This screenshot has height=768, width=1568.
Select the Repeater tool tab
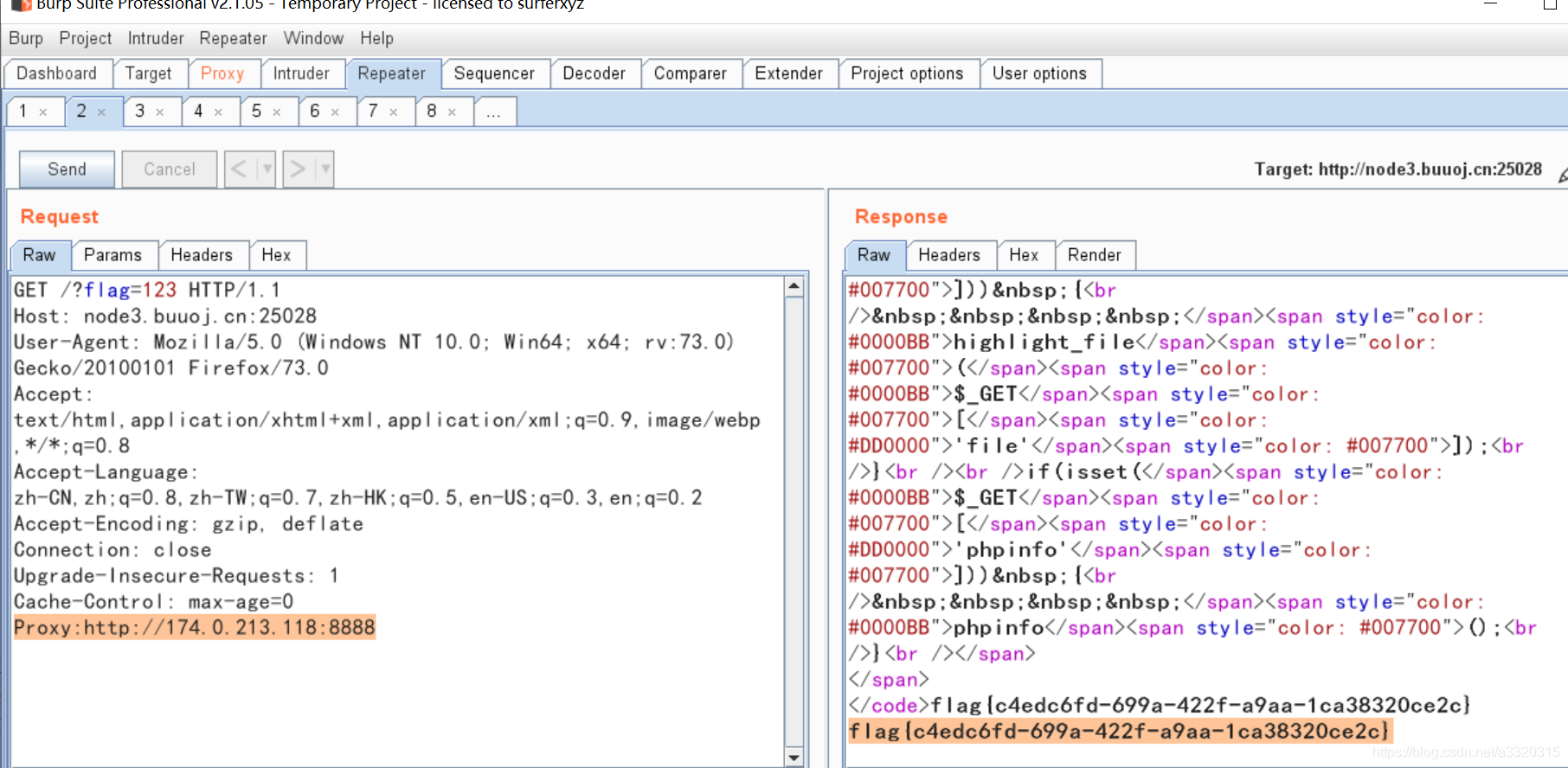[x=392, y=74]
